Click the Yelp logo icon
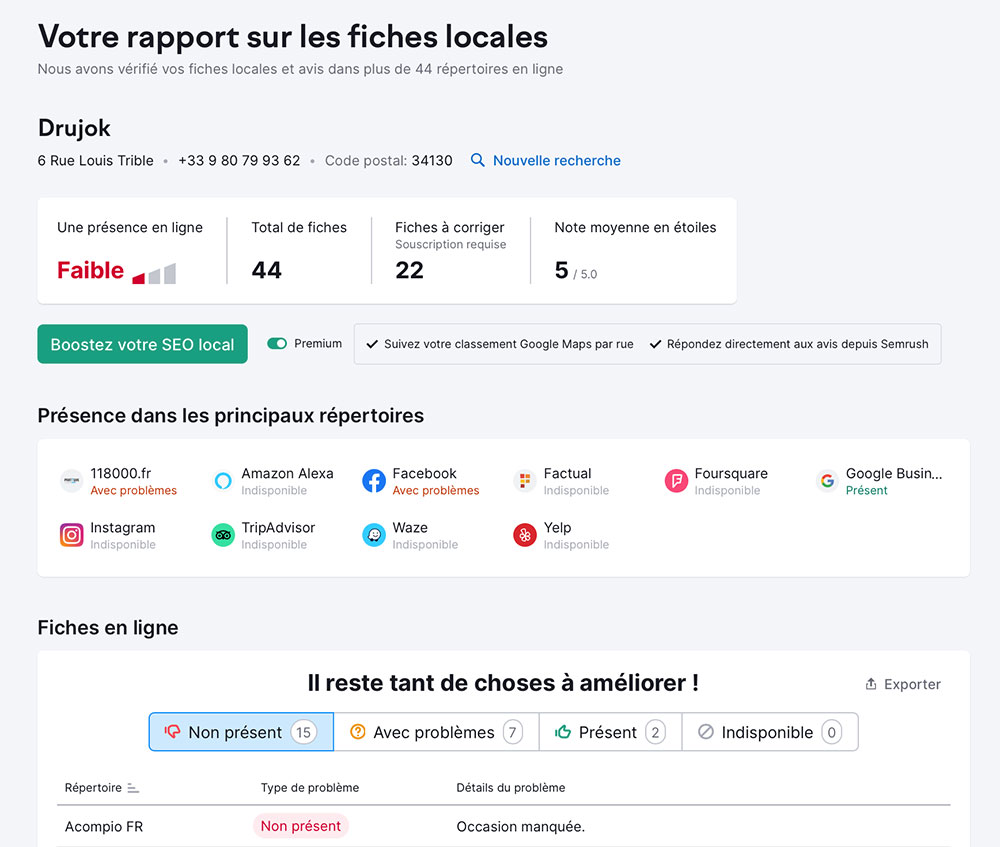The width and height of the screenshot is (1000, 847). click(x=525, y=535)
